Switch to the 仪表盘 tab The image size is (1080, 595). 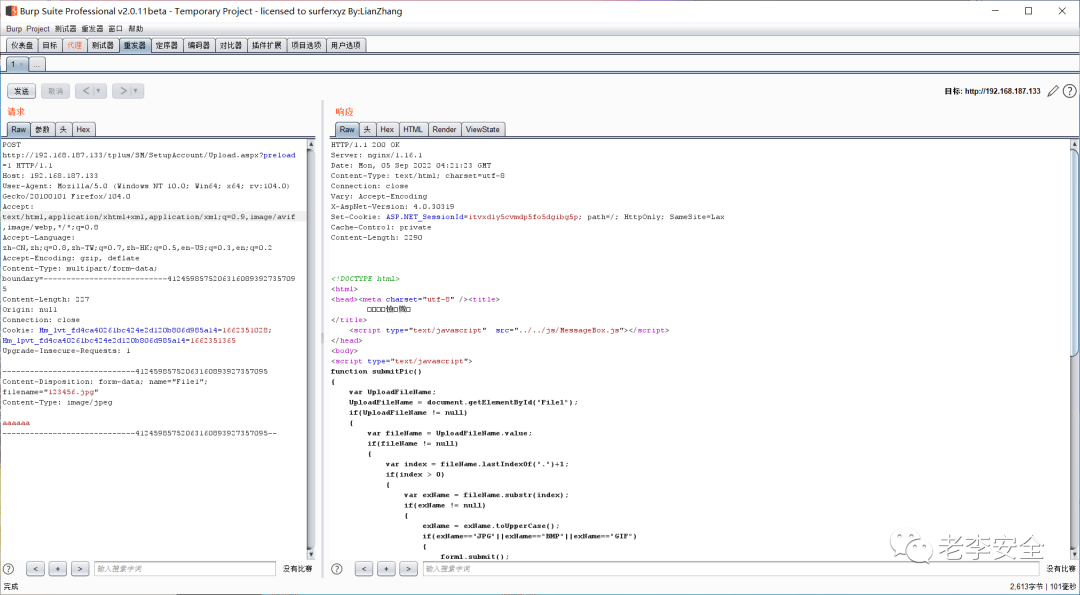point(21,45)
